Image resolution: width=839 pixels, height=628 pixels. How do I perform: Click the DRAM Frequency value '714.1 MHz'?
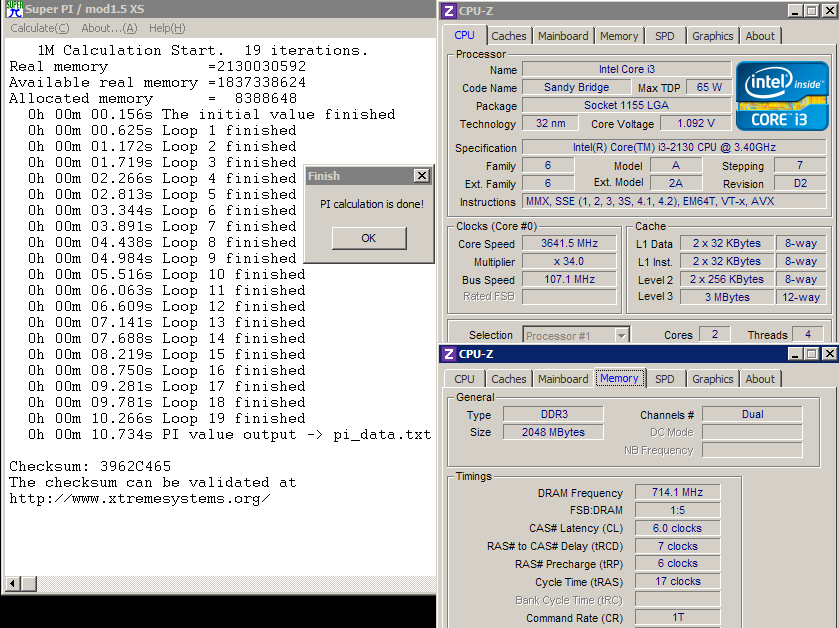[677, 492]
